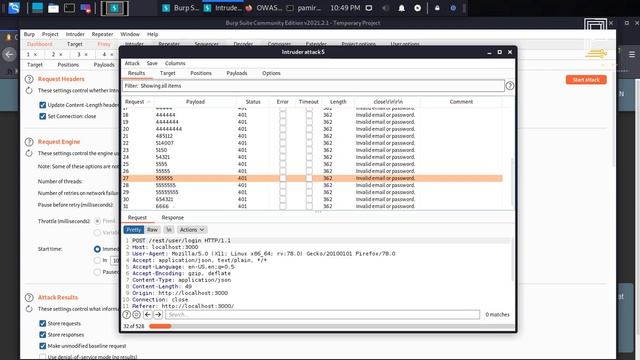
Task: Uncheck Store requests option
Action: (42, 323)
